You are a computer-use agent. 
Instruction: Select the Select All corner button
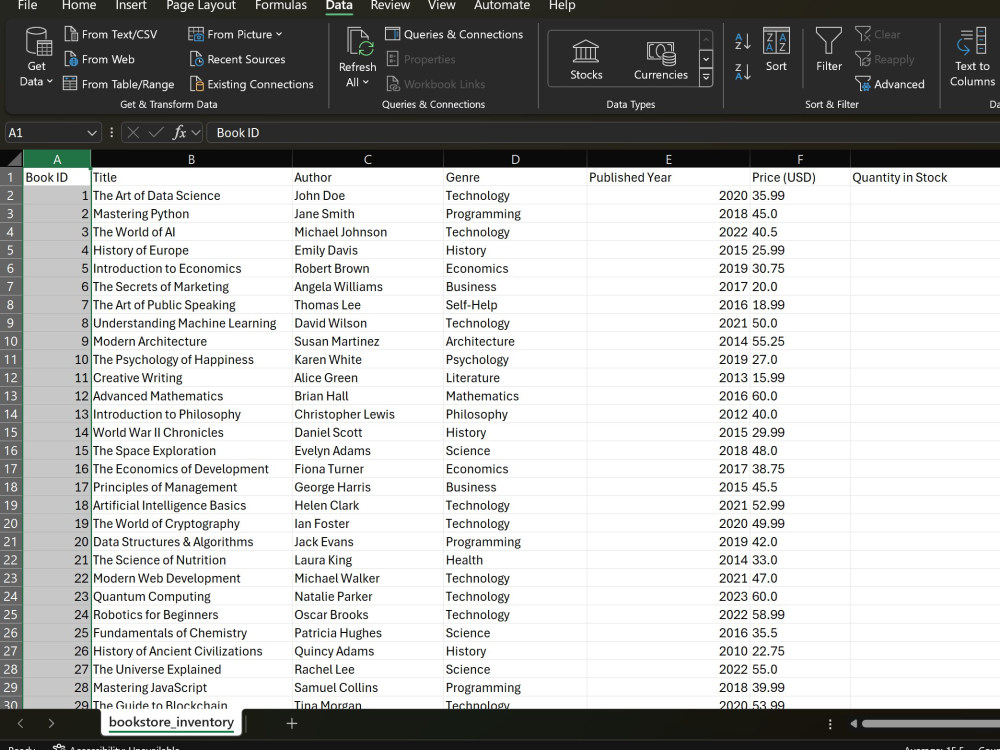(11, 159)
